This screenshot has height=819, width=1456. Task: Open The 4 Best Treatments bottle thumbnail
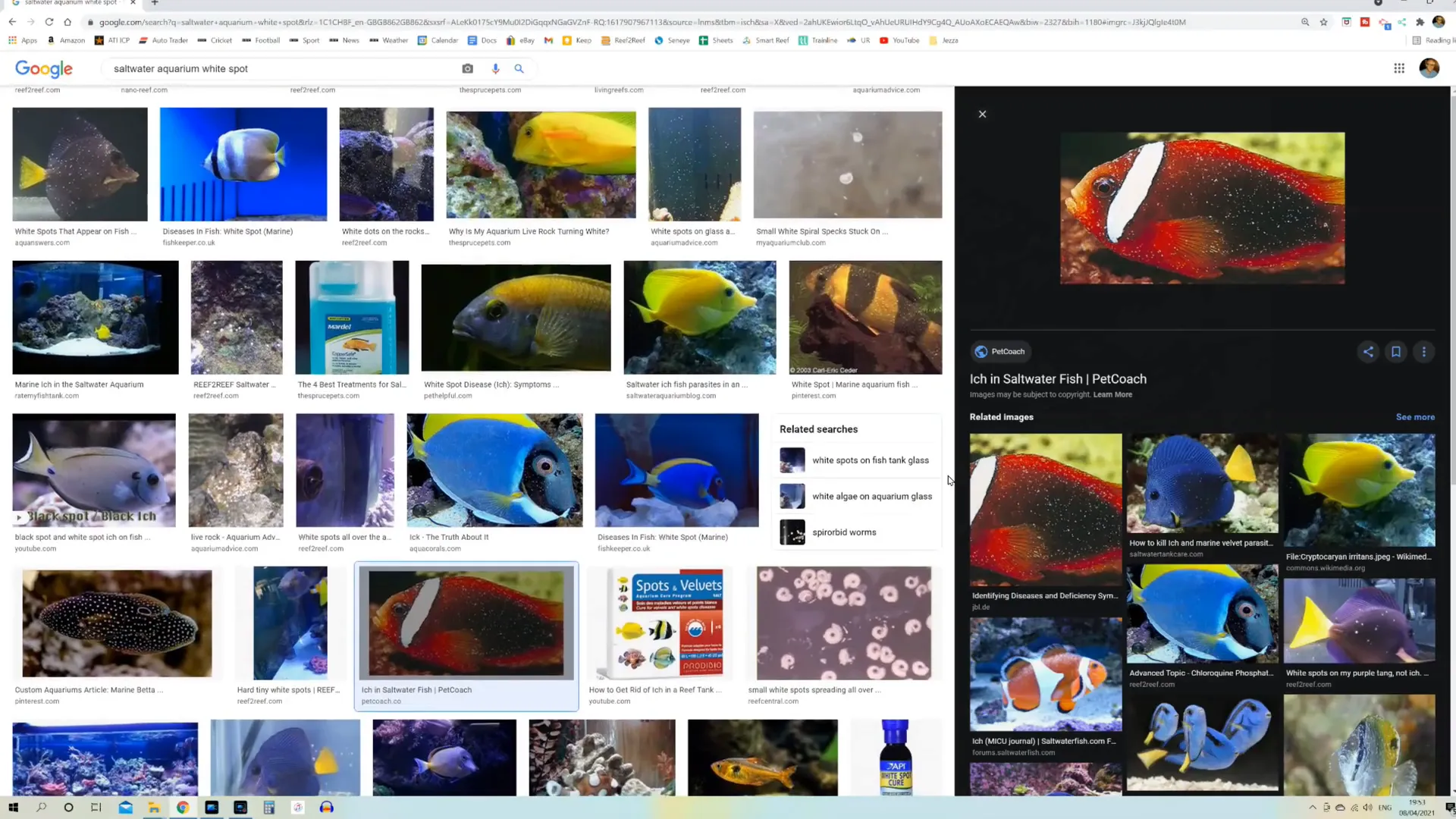[352, 318]
